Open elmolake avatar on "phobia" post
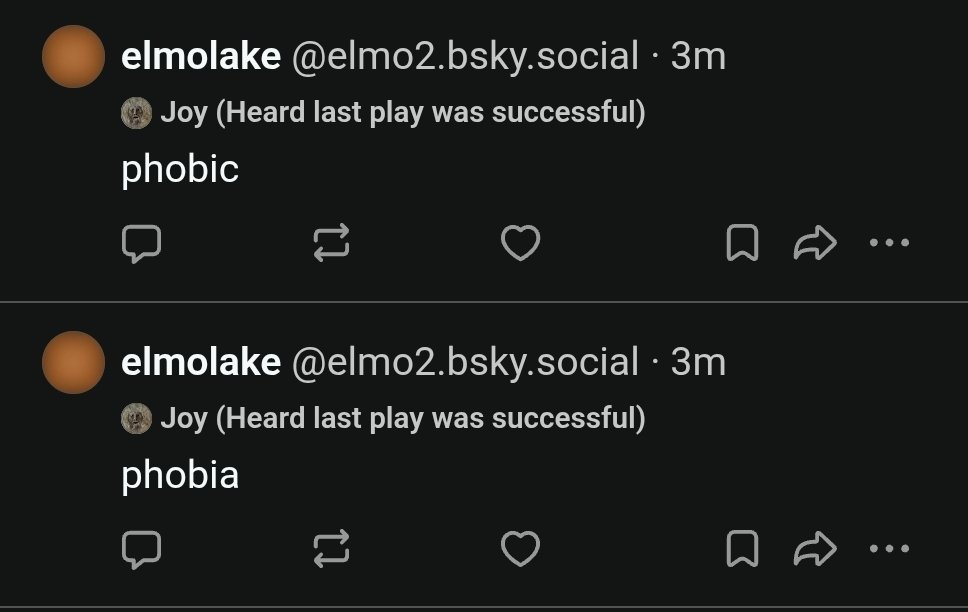Viewport: 968px width, 612px height. point(73,363)
